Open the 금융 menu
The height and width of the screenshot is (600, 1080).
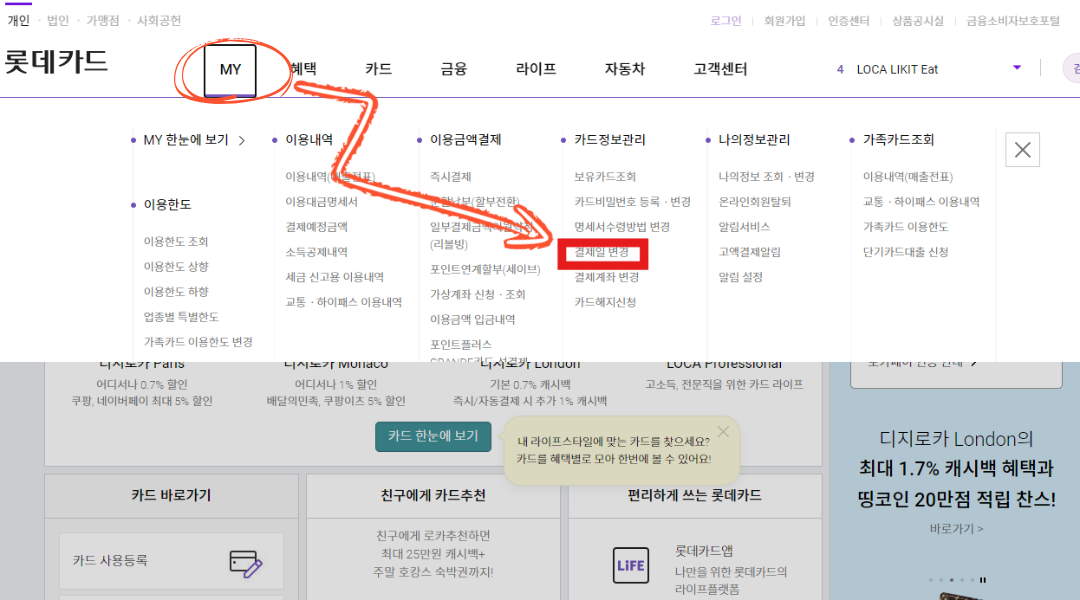click(454, 69)
